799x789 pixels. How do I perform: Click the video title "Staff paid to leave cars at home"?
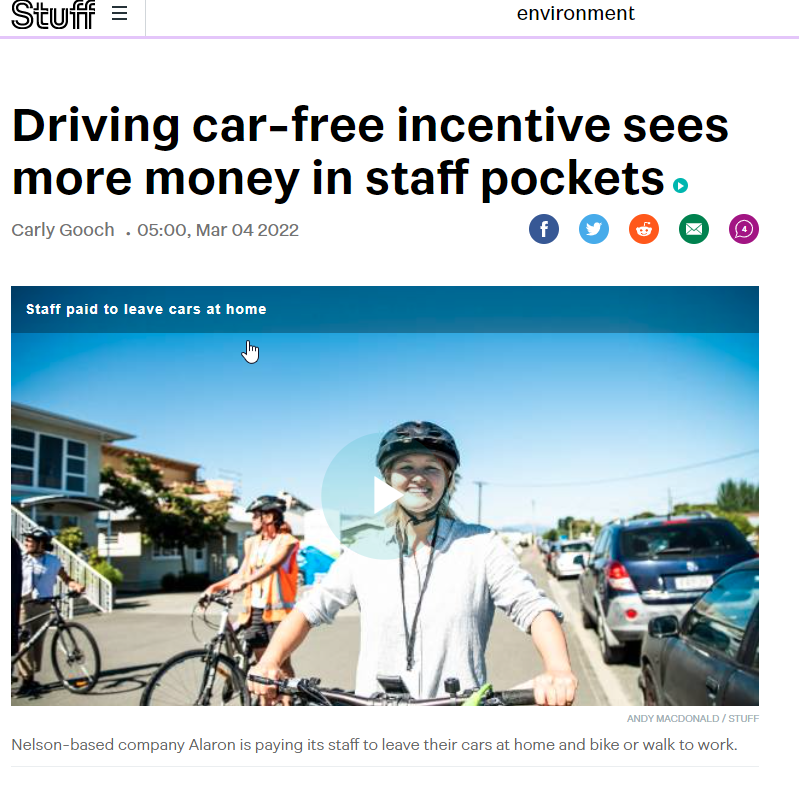coord(146,309)
